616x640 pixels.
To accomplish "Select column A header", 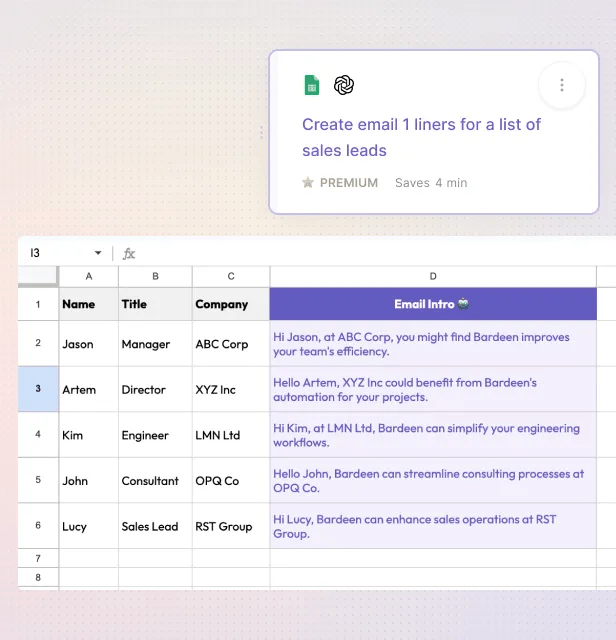I will [89, 277].
